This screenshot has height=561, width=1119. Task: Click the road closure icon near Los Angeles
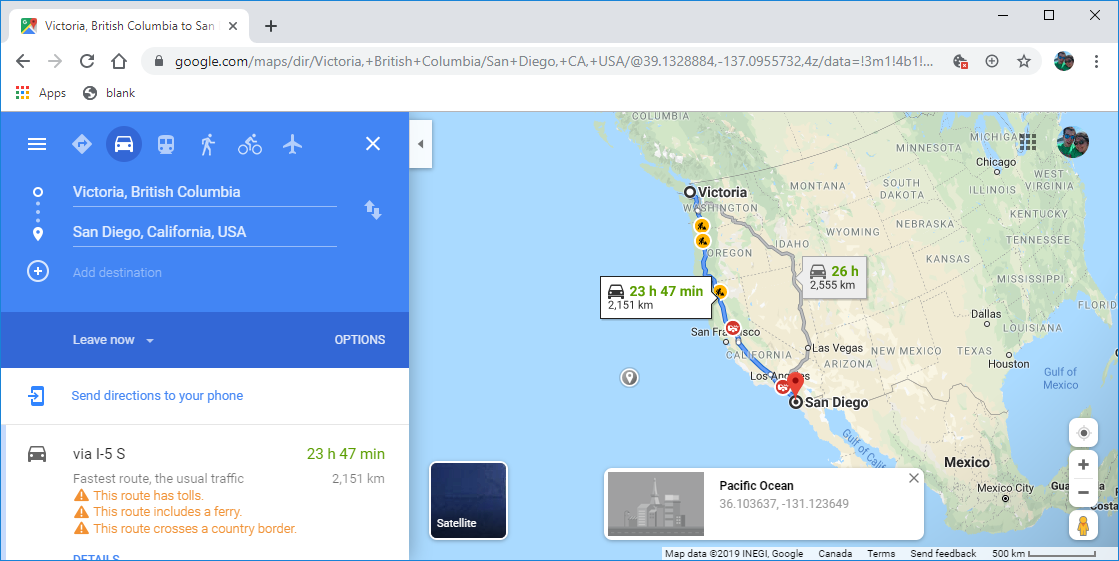[783, 387]
